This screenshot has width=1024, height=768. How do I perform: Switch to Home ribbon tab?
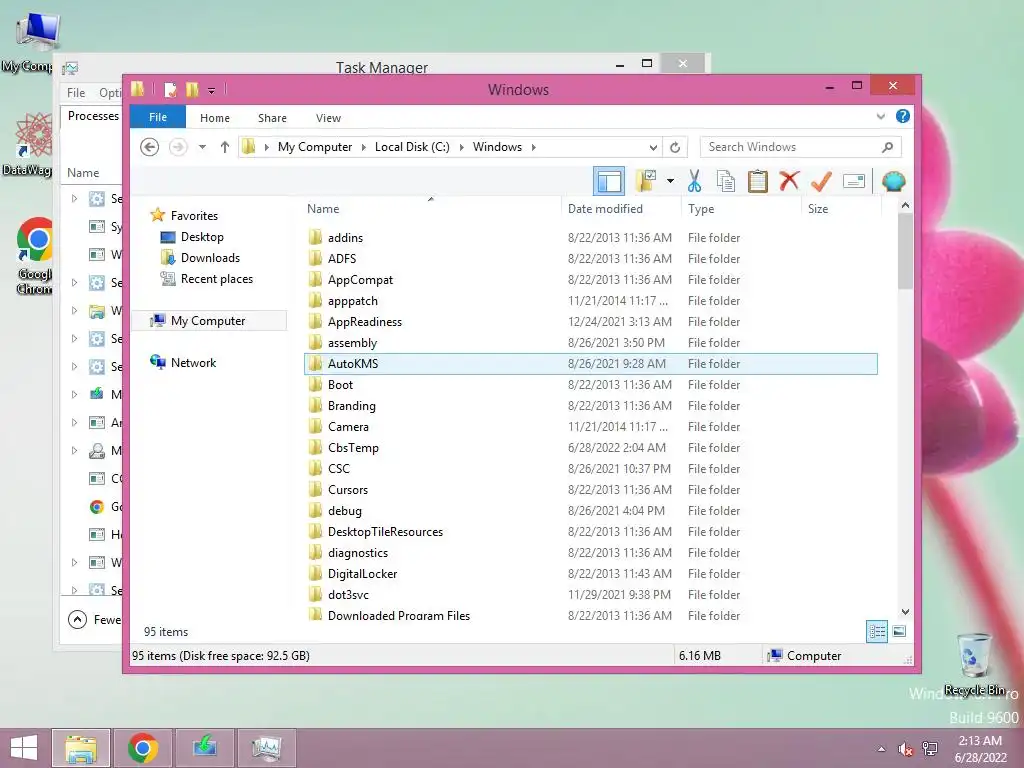tap(215, 118)
